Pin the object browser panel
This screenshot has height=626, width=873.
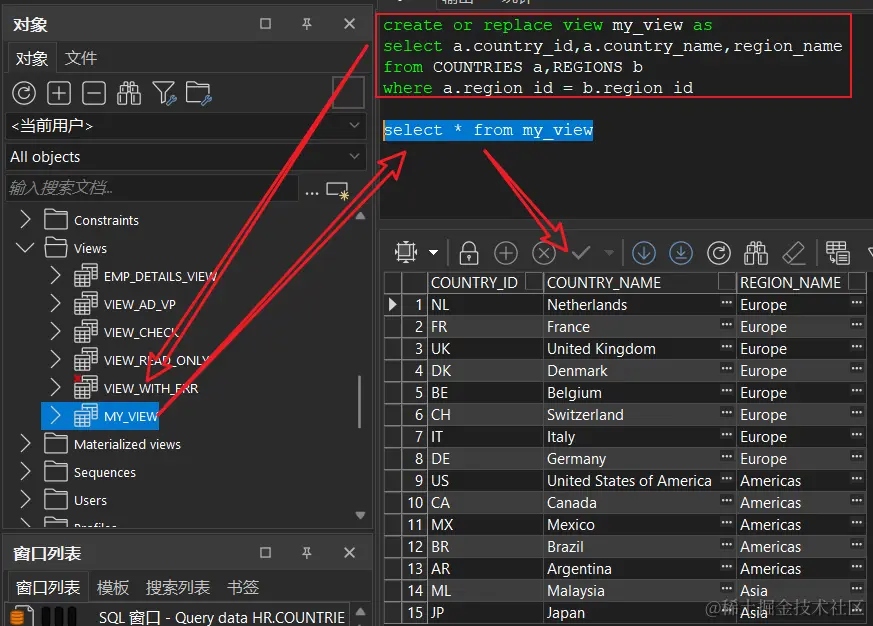[x=307, y=24]
